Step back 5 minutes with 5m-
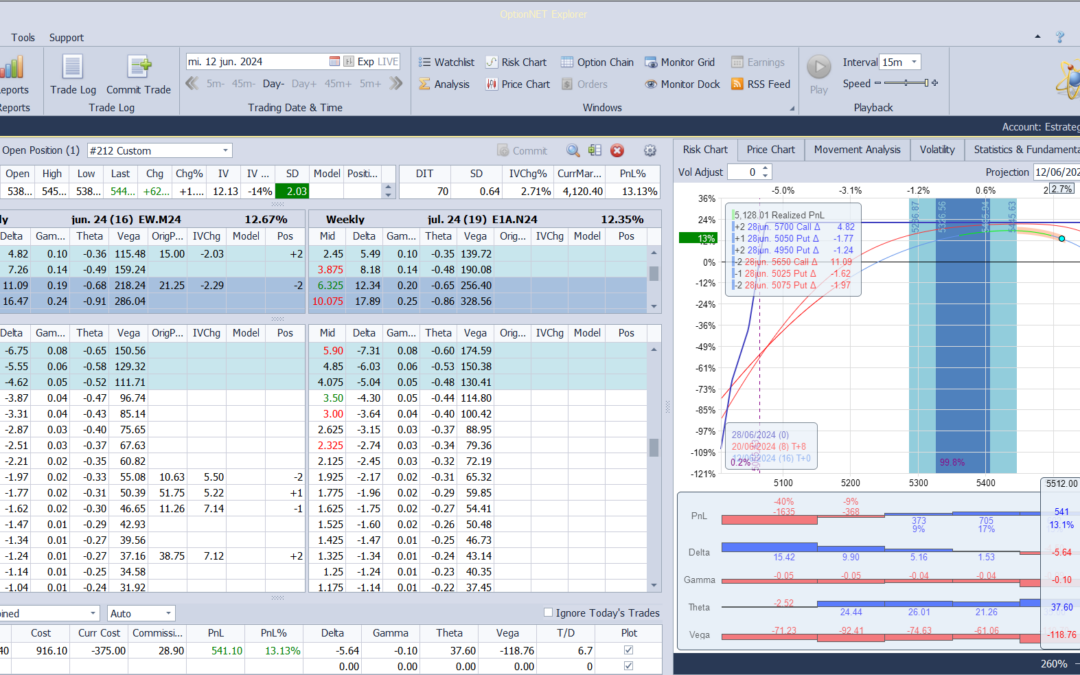 (x=216, y=83)
